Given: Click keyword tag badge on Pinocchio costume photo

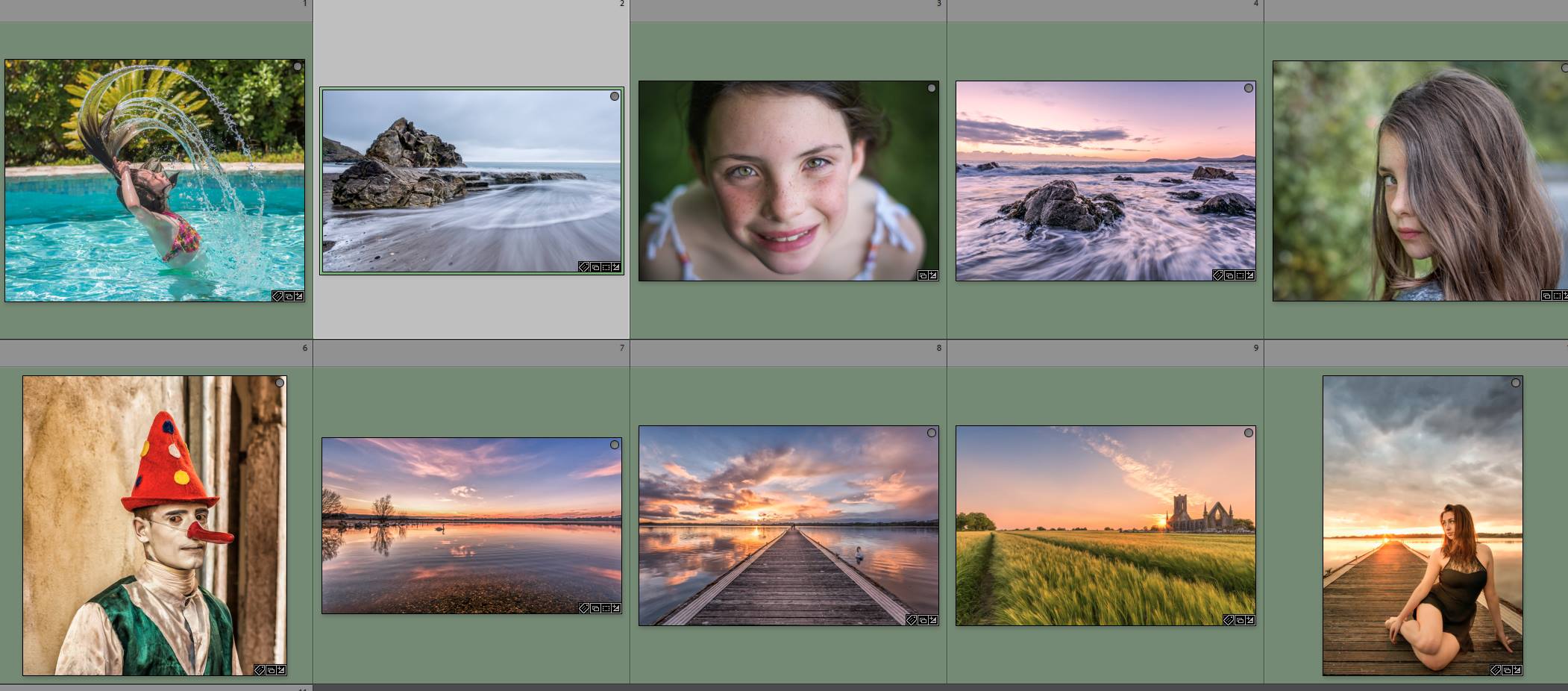Looking at the screenshot, I should (x=260, y=670).
